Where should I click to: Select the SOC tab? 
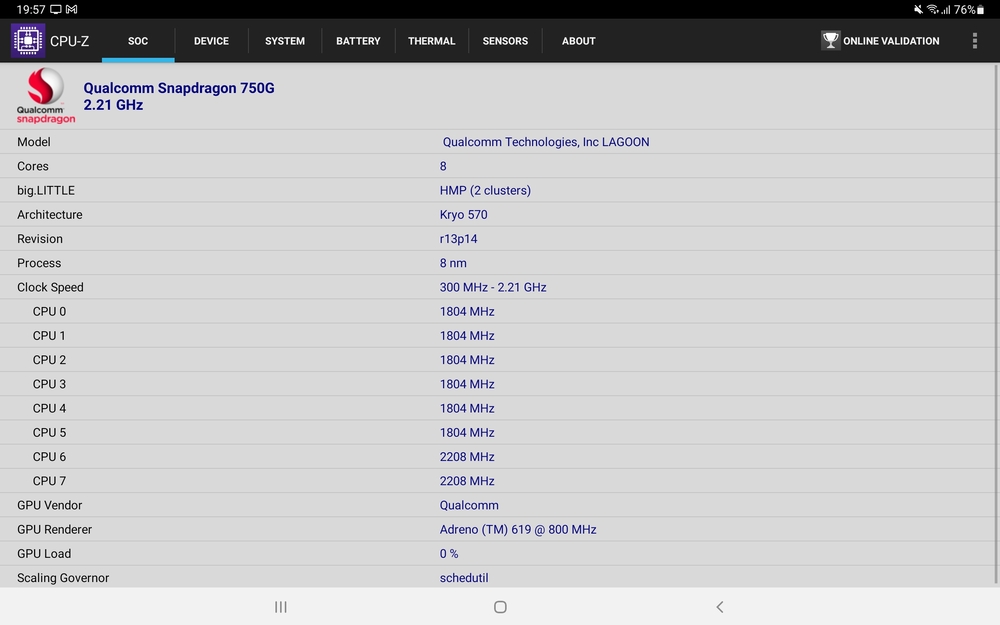(138, 41)
